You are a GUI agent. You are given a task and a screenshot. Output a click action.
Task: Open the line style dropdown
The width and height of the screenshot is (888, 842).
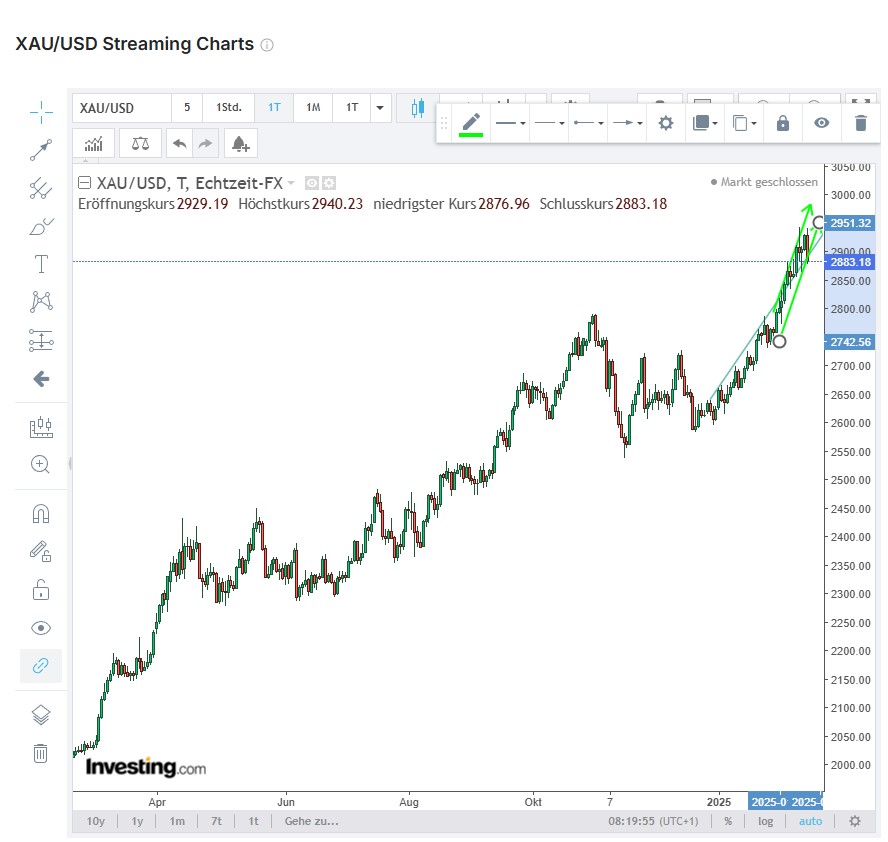(549, 123)
